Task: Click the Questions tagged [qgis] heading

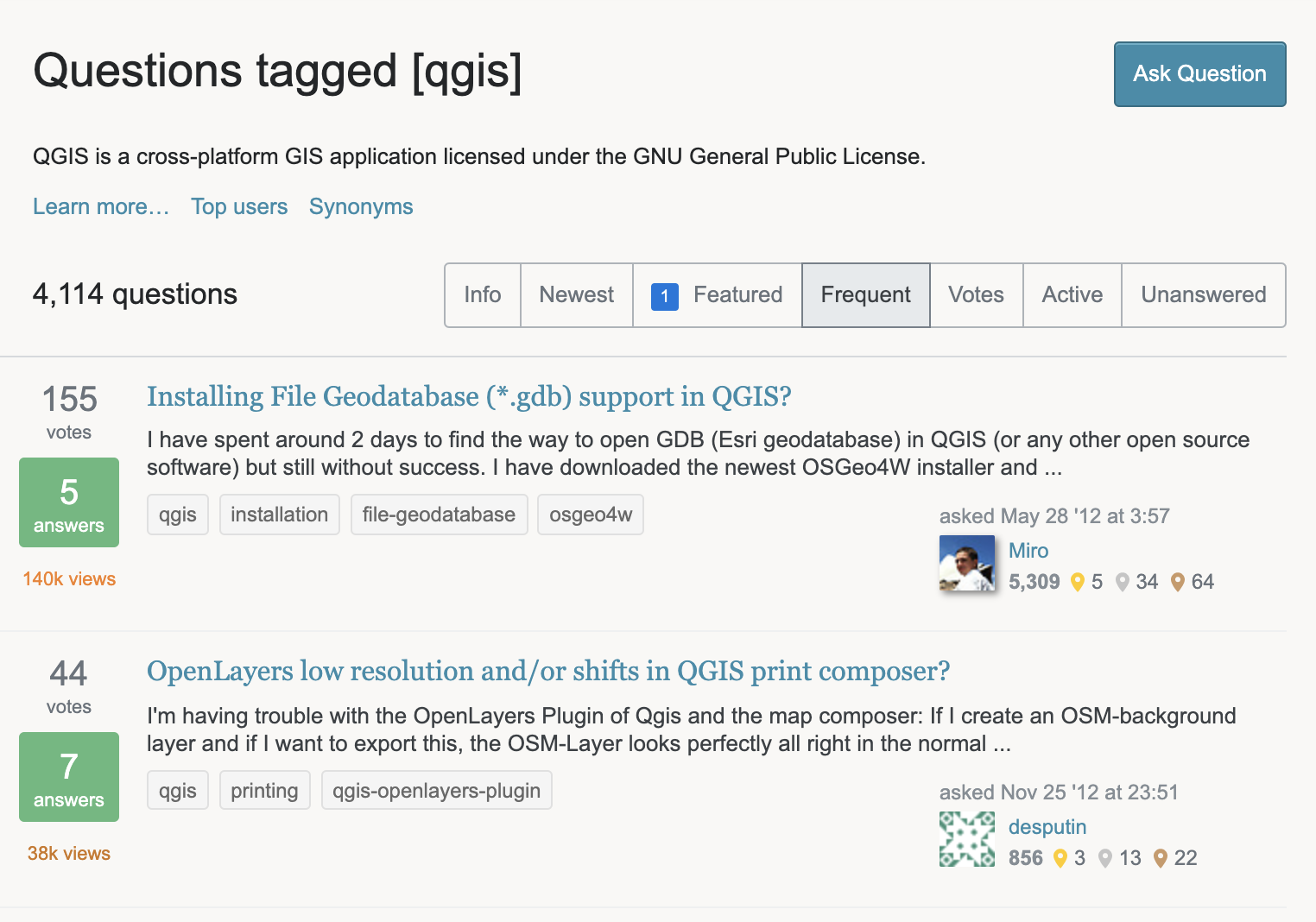Action: [277, 72]
